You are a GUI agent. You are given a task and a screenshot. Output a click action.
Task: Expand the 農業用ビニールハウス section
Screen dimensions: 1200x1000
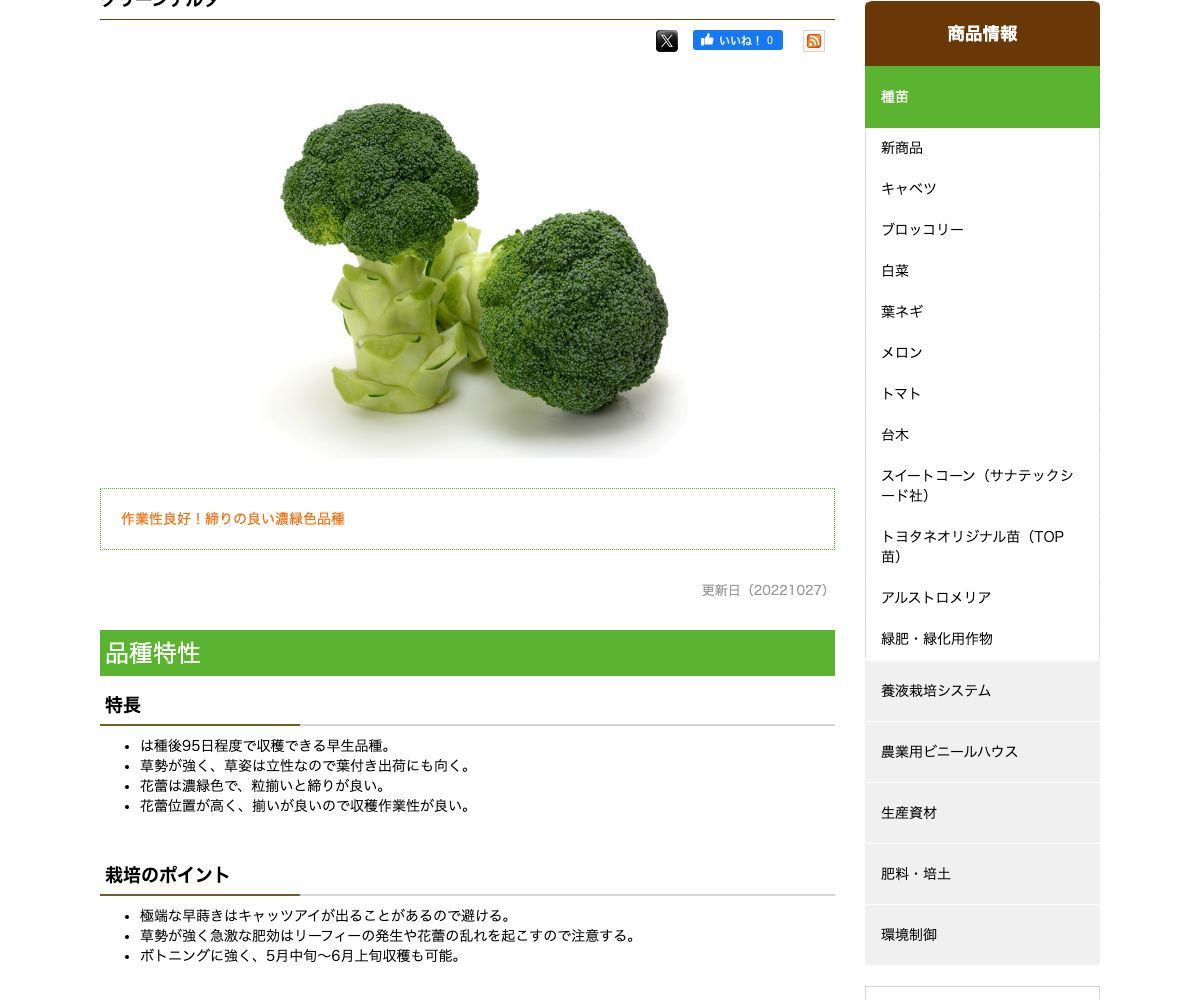pos(982,752)
